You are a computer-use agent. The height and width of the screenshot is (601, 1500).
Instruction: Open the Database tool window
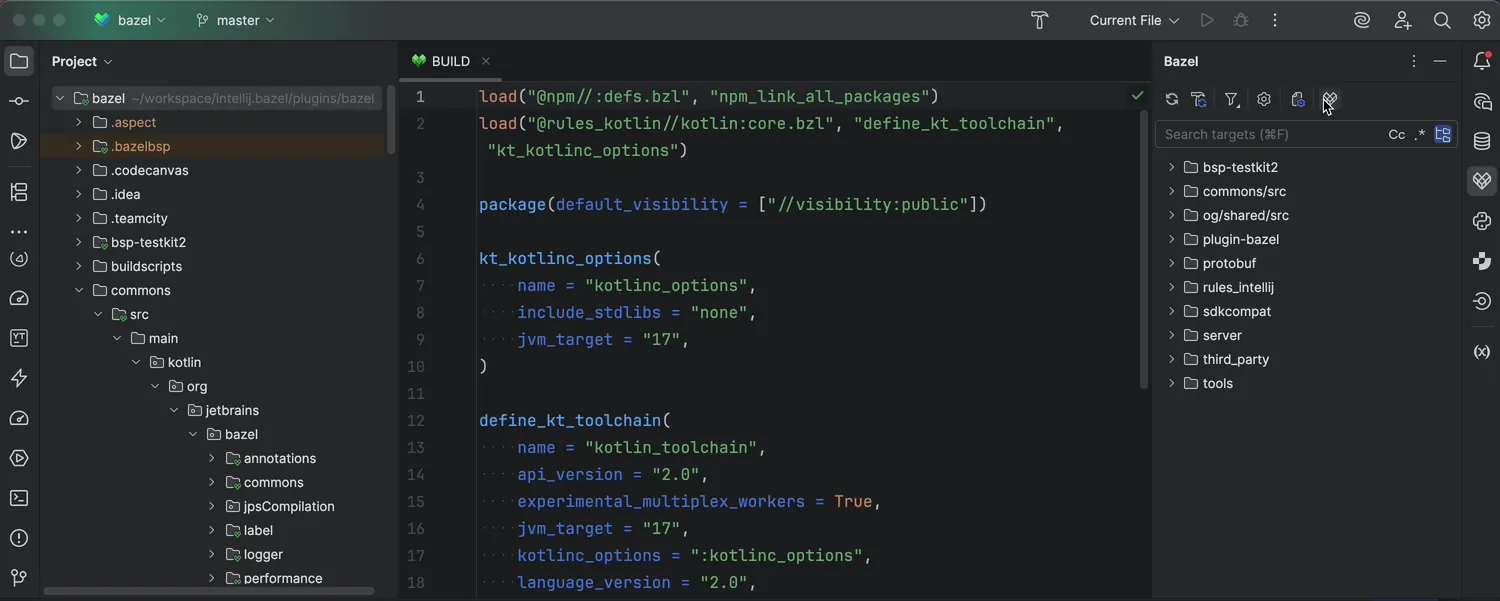1482,141
